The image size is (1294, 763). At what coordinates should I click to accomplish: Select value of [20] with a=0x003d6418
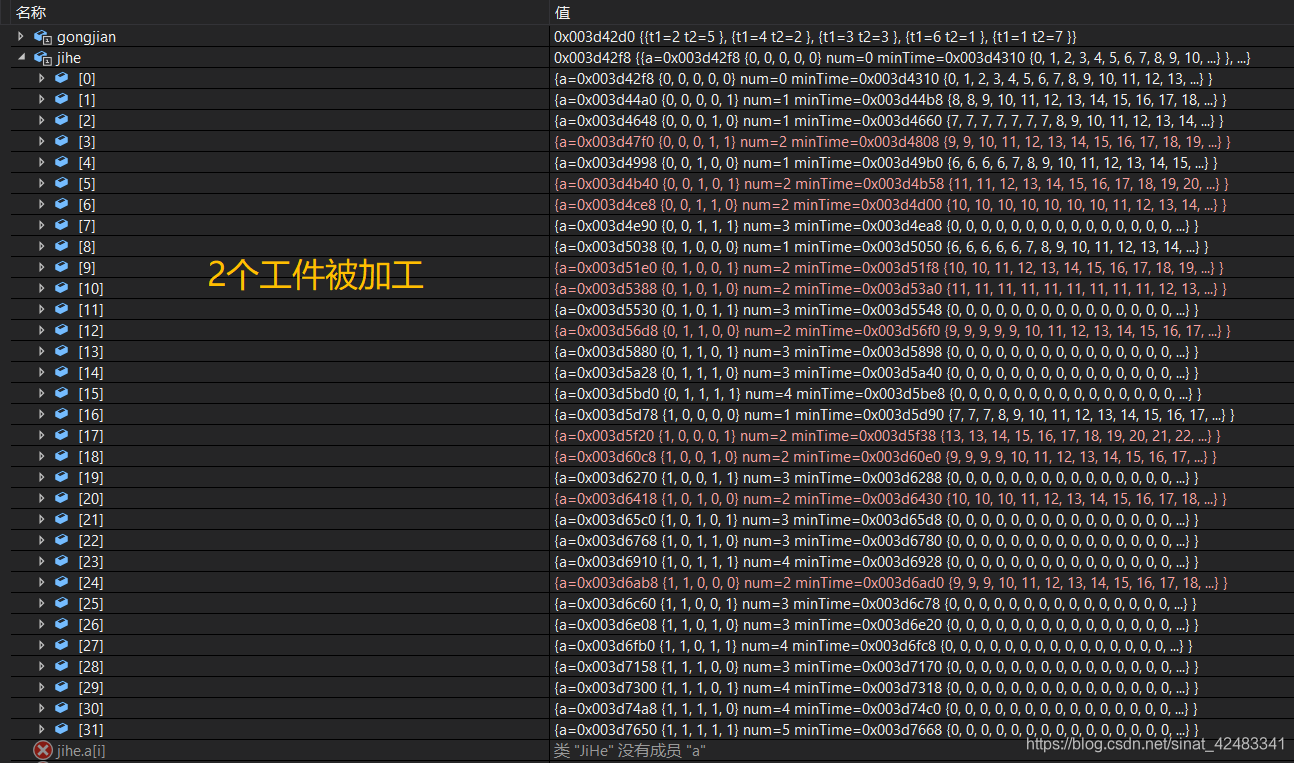coord(890,498)
